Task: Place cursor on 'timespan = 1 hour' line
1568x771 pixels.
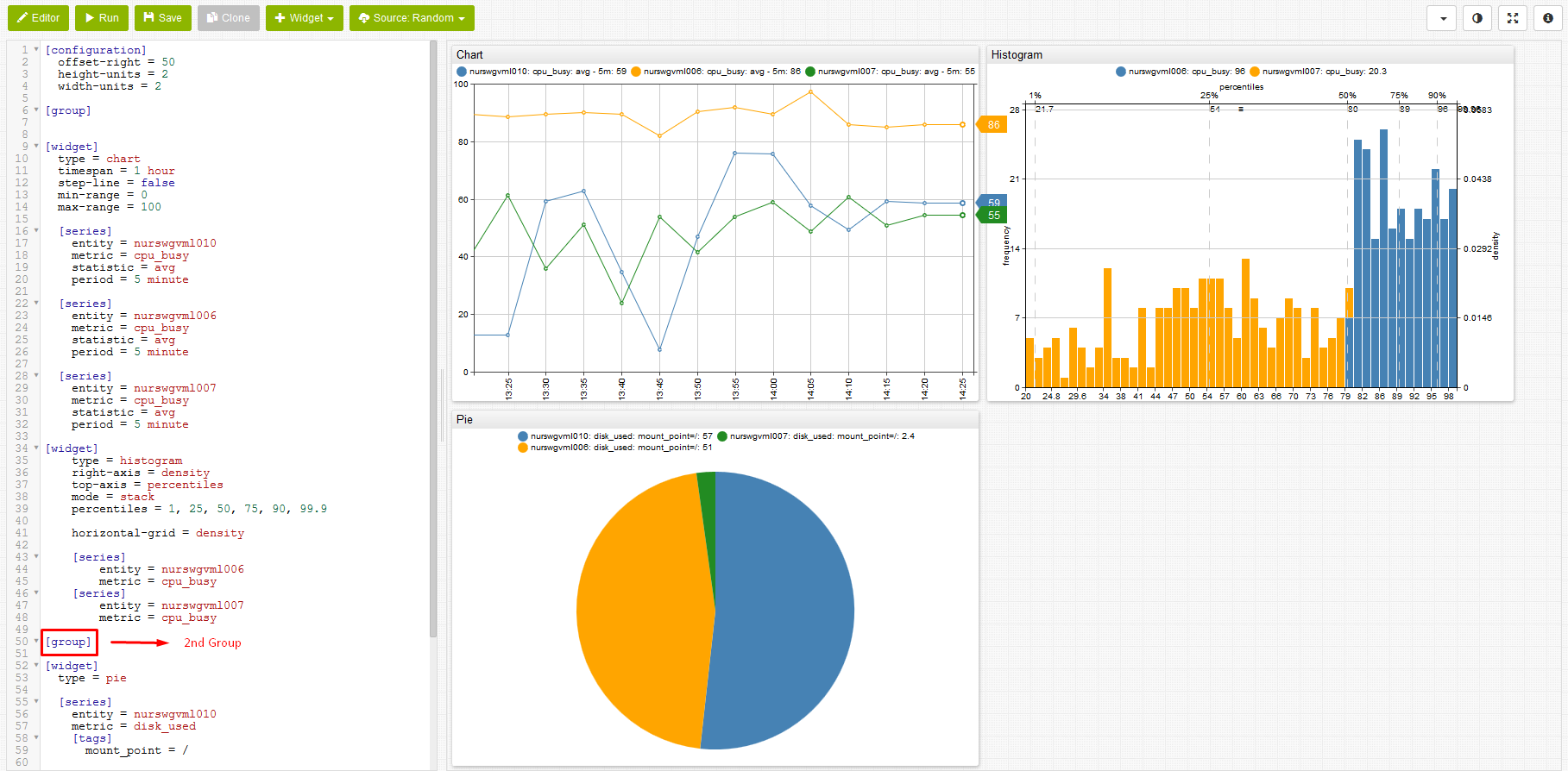Action: click(x=116, y=171)
